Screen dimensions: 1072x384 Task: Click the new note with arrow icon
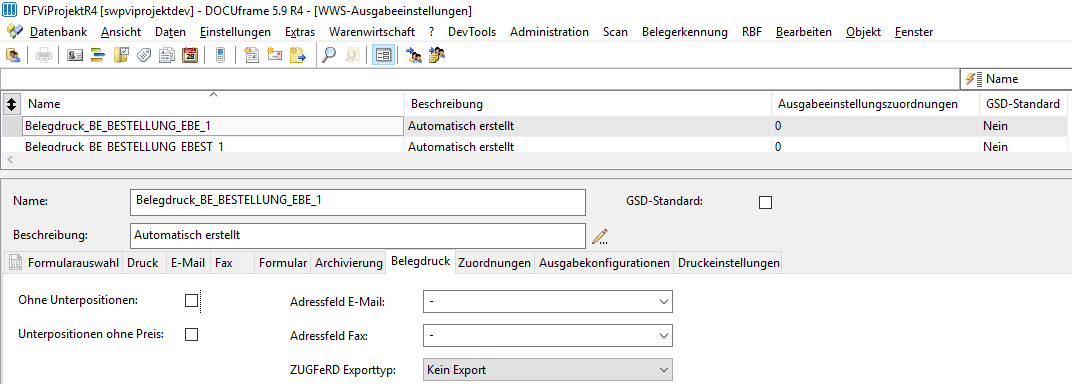pyautogui.click(x=297, y=55)
